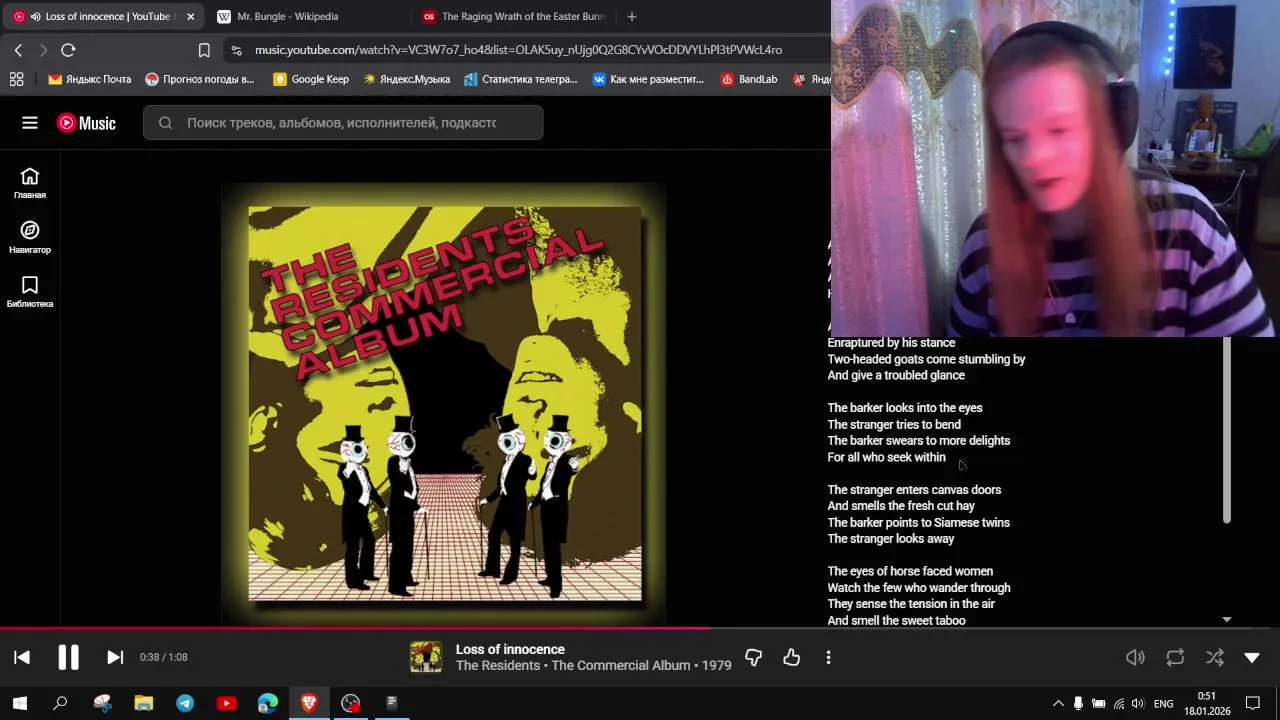This screenshot has width=1280, height=720.
Task: Open the Навигатор explore section
Action: pos(30,238)
